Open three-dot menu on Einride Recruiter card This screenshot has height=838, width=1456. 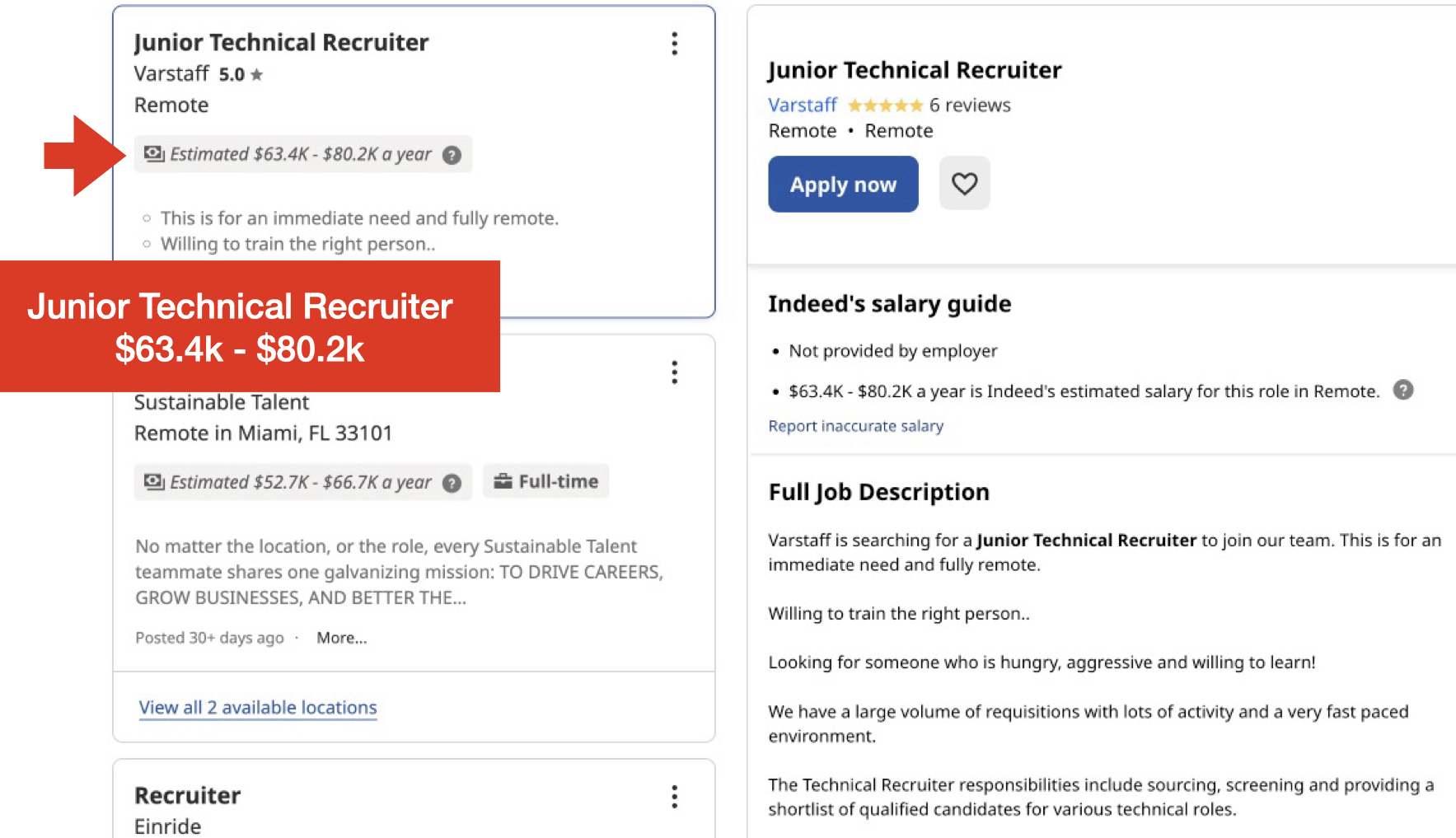[x=674, y=797]
